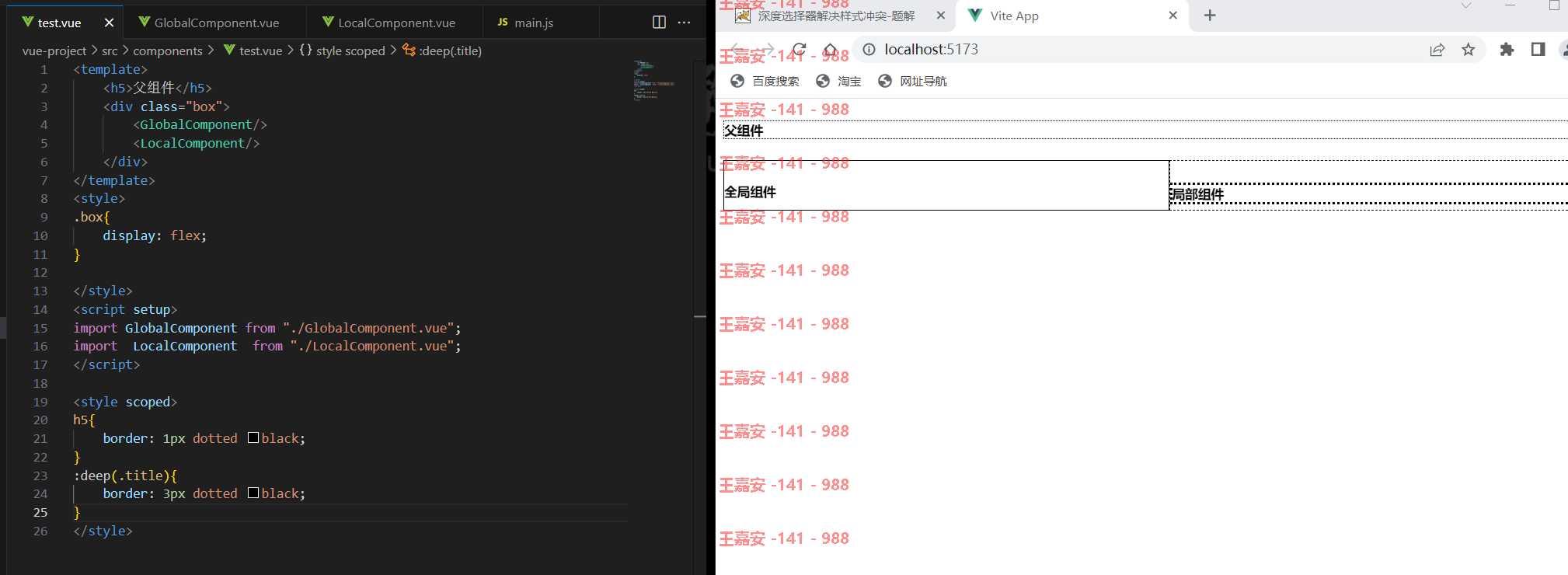The image size is (1568, 575).
Task: Click the <GlobalComponent/> tag in template
Action: (200, 124)
